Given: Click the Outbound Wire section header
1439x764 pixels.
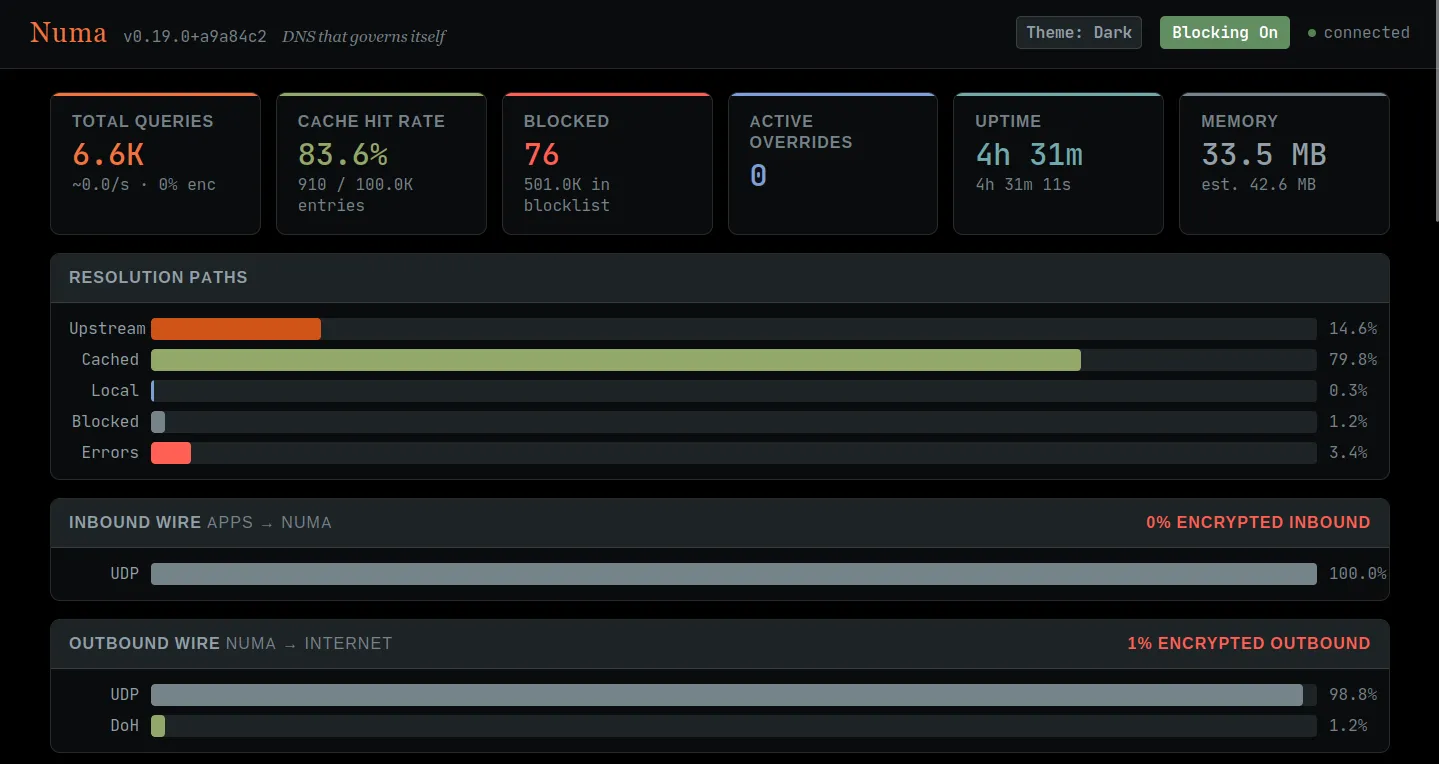Looking at the screenshot, I should pyautogui.click(x=720, y=644).
